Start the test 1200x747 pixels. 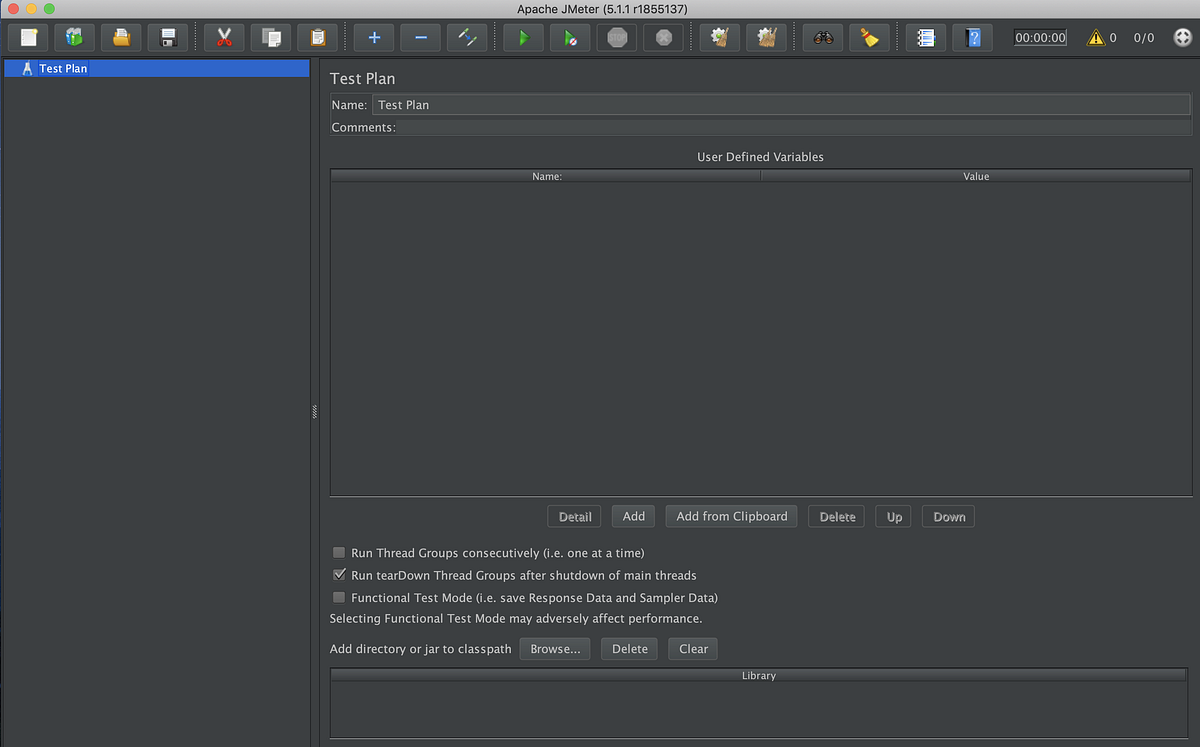pyautogui.click(x=523, y=37)
